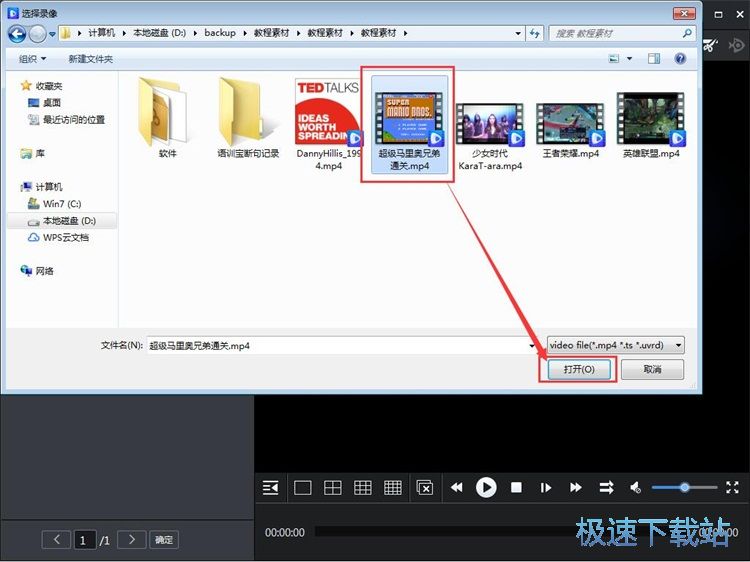Close all windows icon in player bar
The width and height of the screenshot is (750, 562).
pyautogui.click(x=425, y=487)
